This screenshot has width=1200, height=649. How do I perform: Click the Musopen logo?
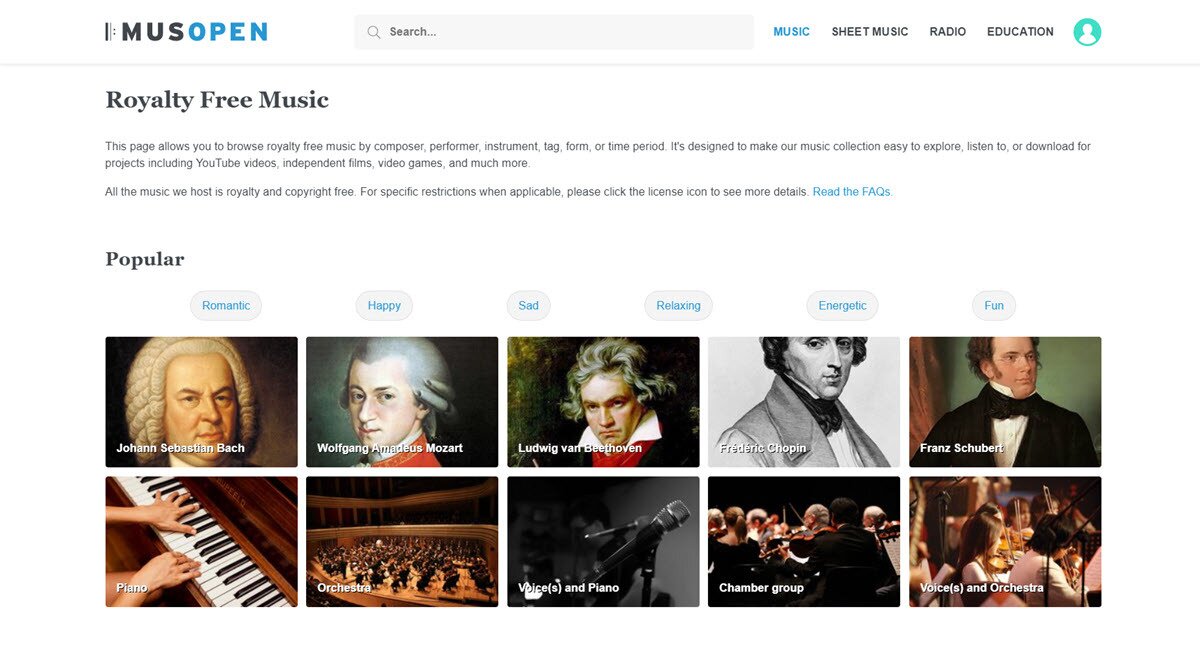pos(186,32)
